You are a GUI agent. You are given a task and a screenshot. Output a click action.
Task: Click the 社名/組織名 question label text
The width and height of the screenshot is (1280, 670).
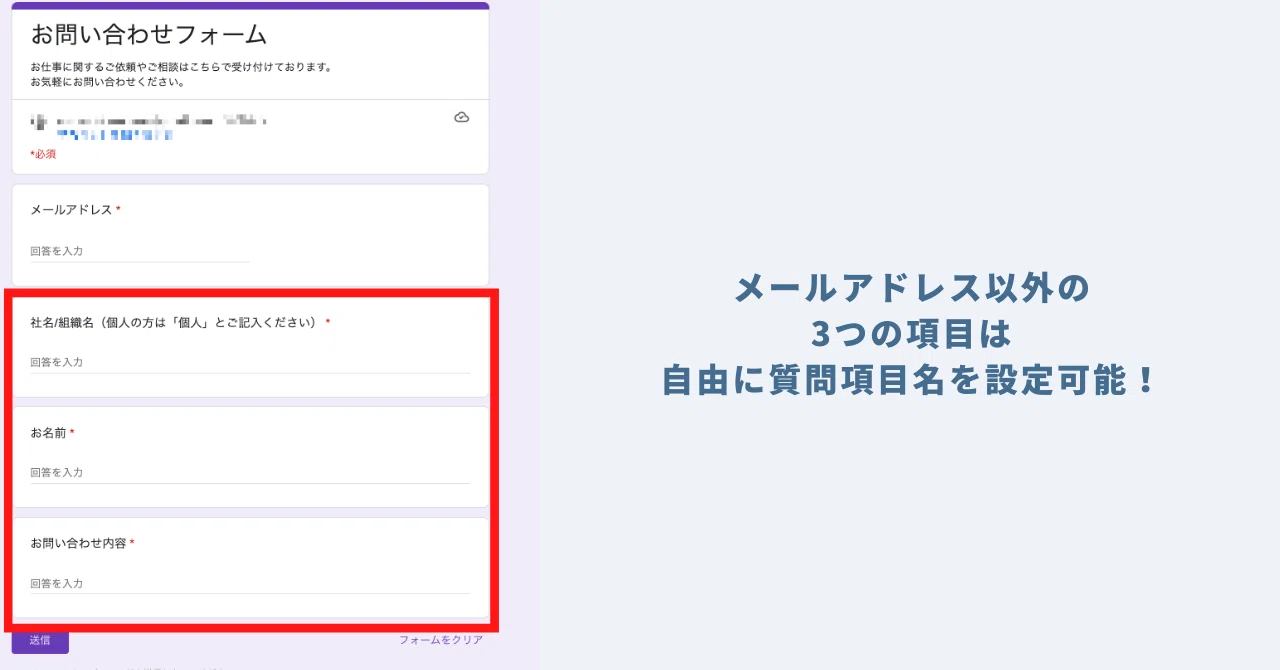pos(174,322)
